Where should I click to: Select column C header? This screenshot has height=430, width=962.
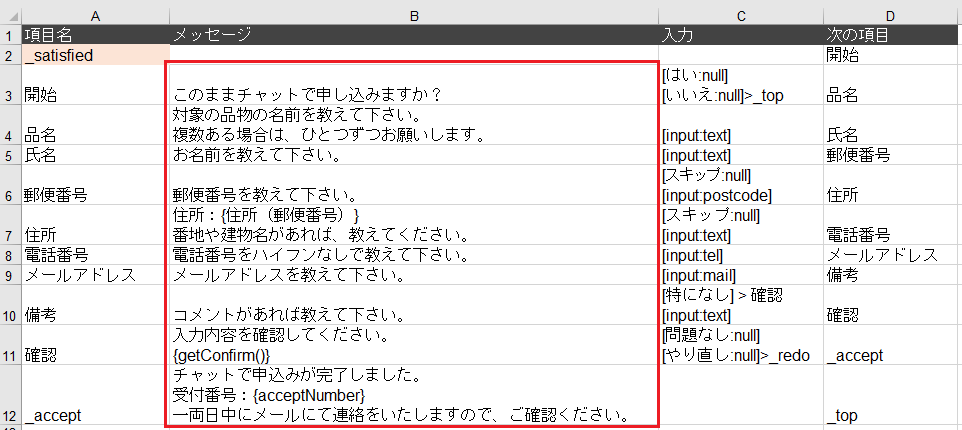pos(741,16)
